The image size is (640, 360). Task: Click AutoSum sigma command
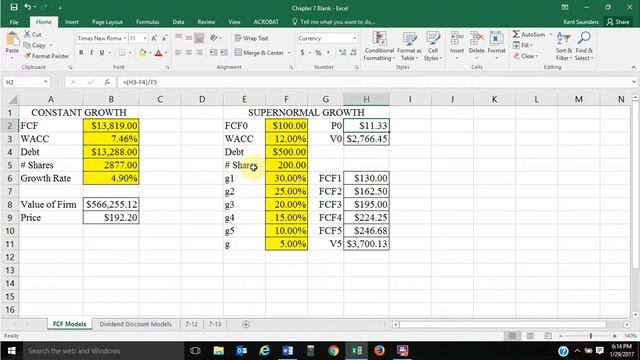click(x=529, y=34)
